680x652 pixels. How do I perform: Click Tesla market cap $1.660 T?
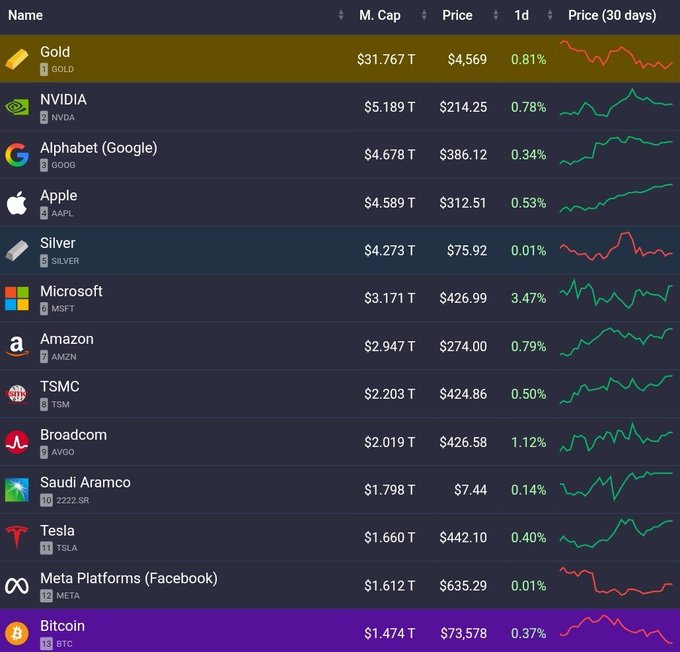[x=389, y=538]
